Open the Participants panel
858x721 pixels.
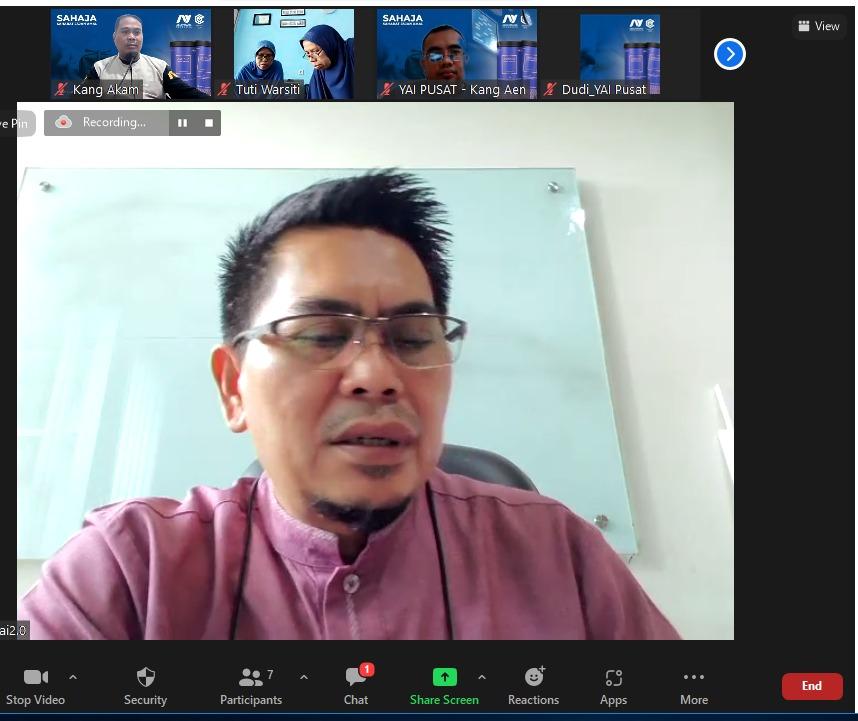(x=251, y=678)
